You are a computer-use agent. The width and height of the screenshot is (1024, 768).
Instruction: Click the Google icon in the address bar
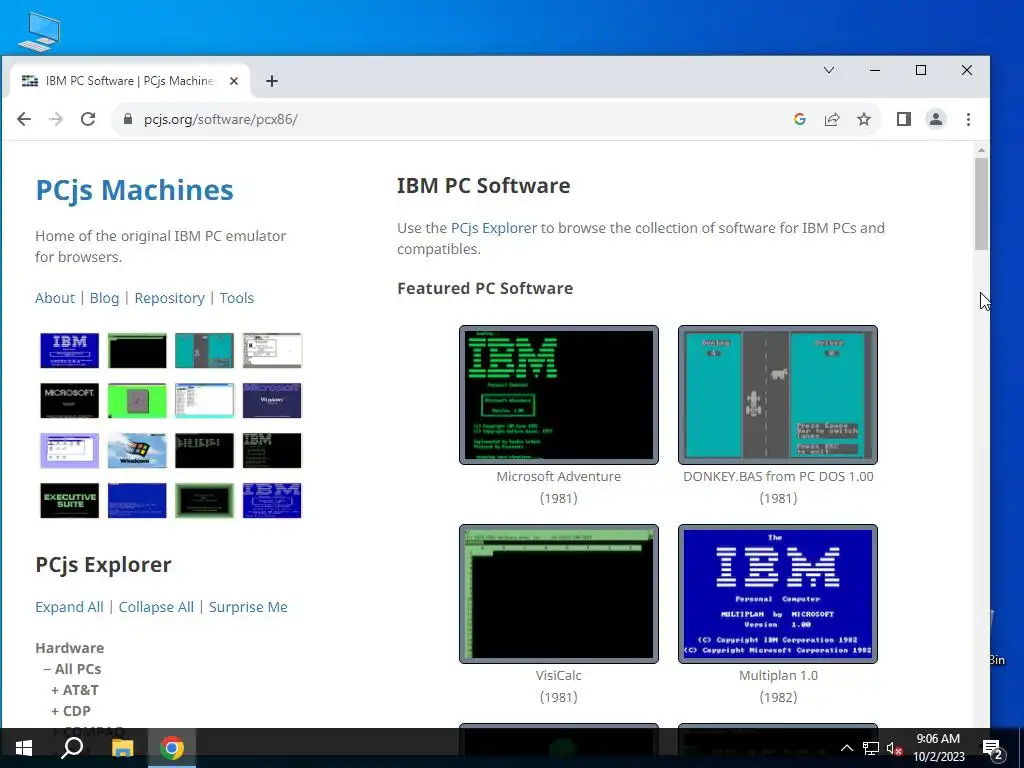(800, 120)
